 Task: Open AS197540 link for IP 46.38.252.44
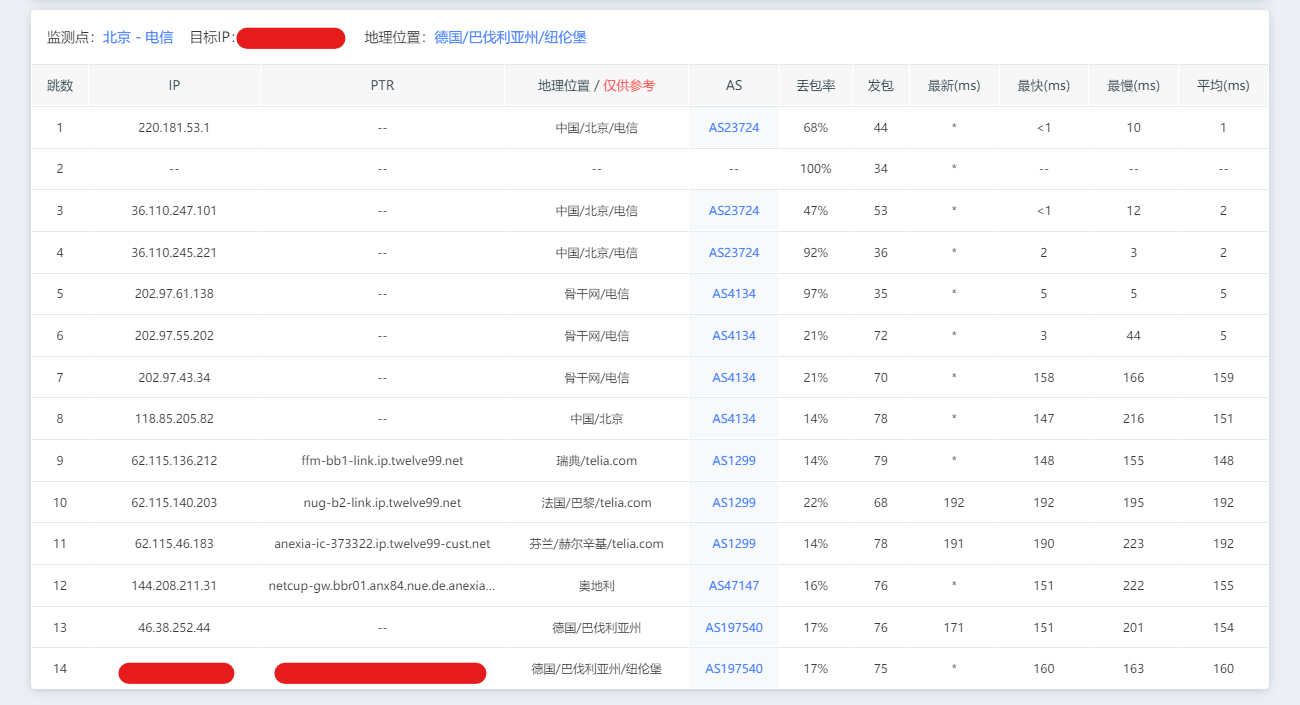click(x=734, y=628)
